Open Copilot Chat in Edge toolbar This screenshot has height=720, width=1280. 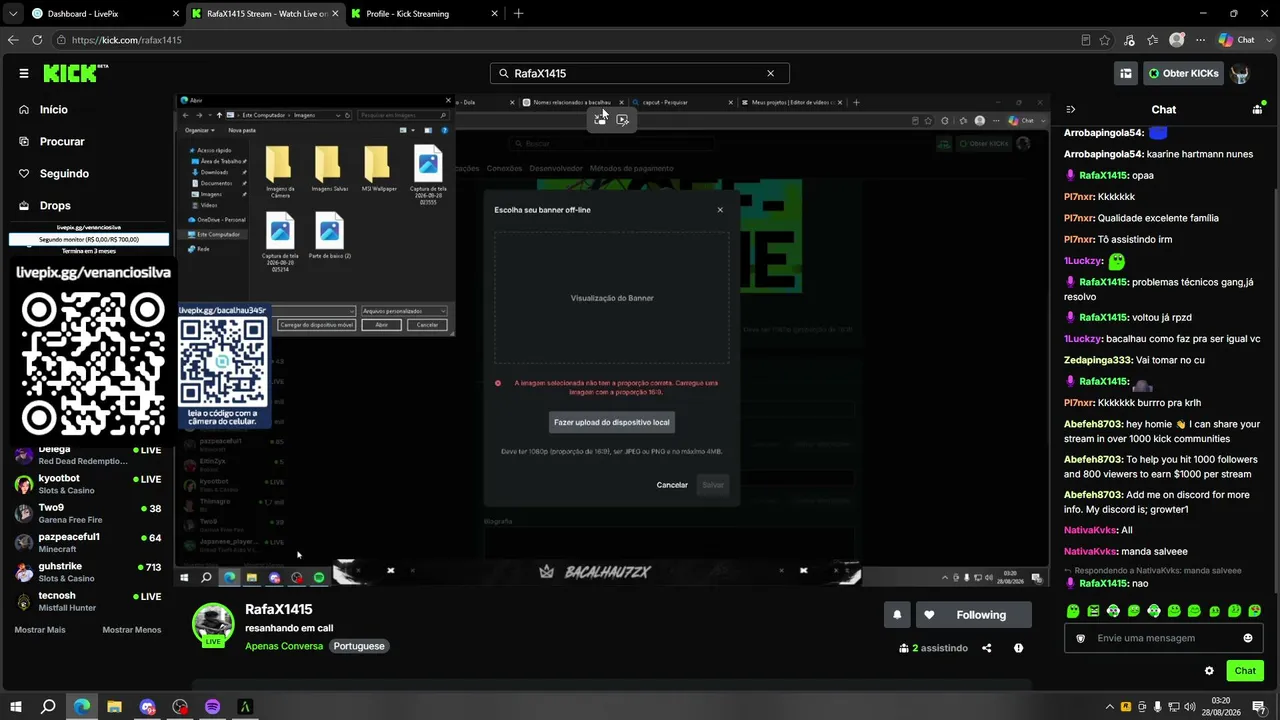coord(1236,40)
